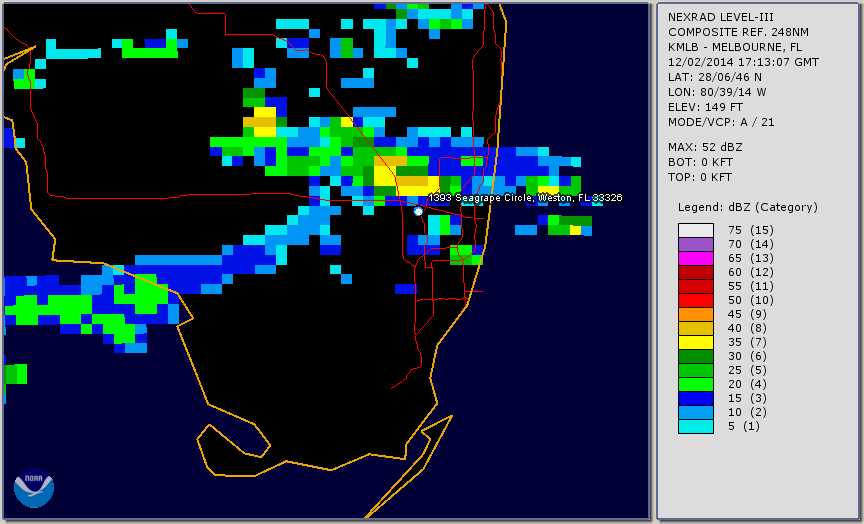864x524 pixels.
Task: Click the '12/02/2014 17:13:07 GMT' timestamp
Action: click(743, 62)
